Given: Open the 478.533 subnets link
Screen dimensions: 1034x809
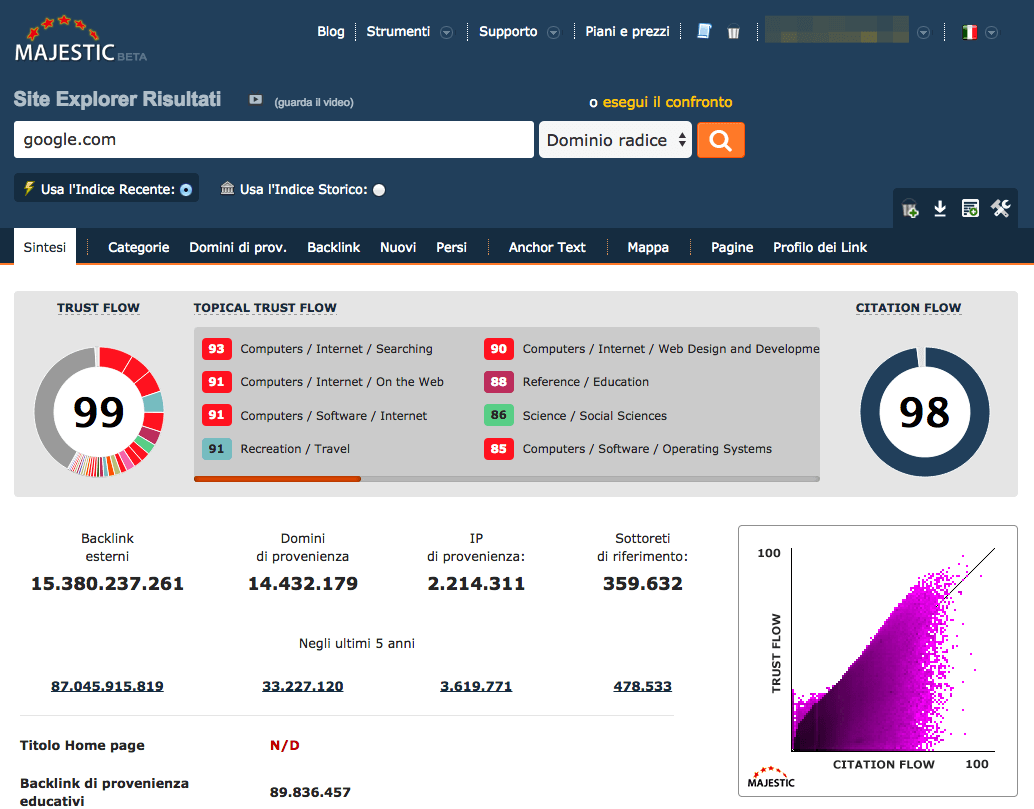Looking at the screenshot, I should tap(642, 686).
